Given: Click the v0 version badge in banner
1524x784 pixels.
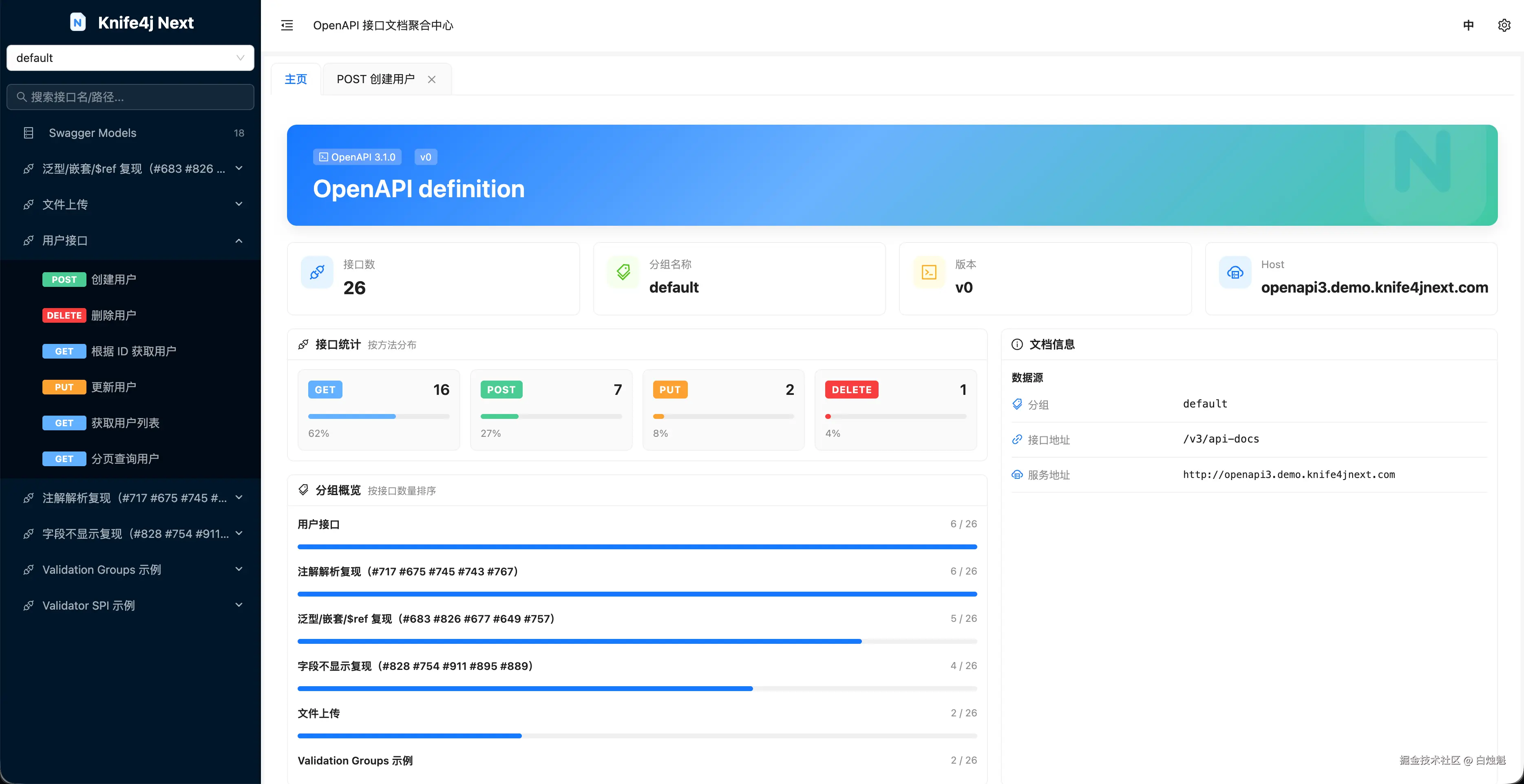Looking at the screenshot, I should tap(425, 157).
